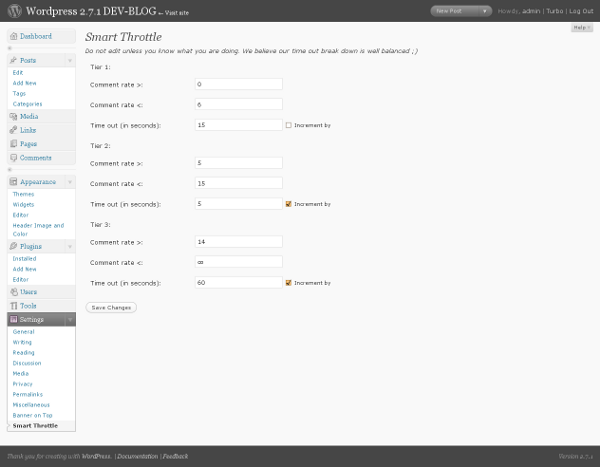Open the Feedback footer link
This screenshot has height=467, width=600.
(x=175, y=456)
